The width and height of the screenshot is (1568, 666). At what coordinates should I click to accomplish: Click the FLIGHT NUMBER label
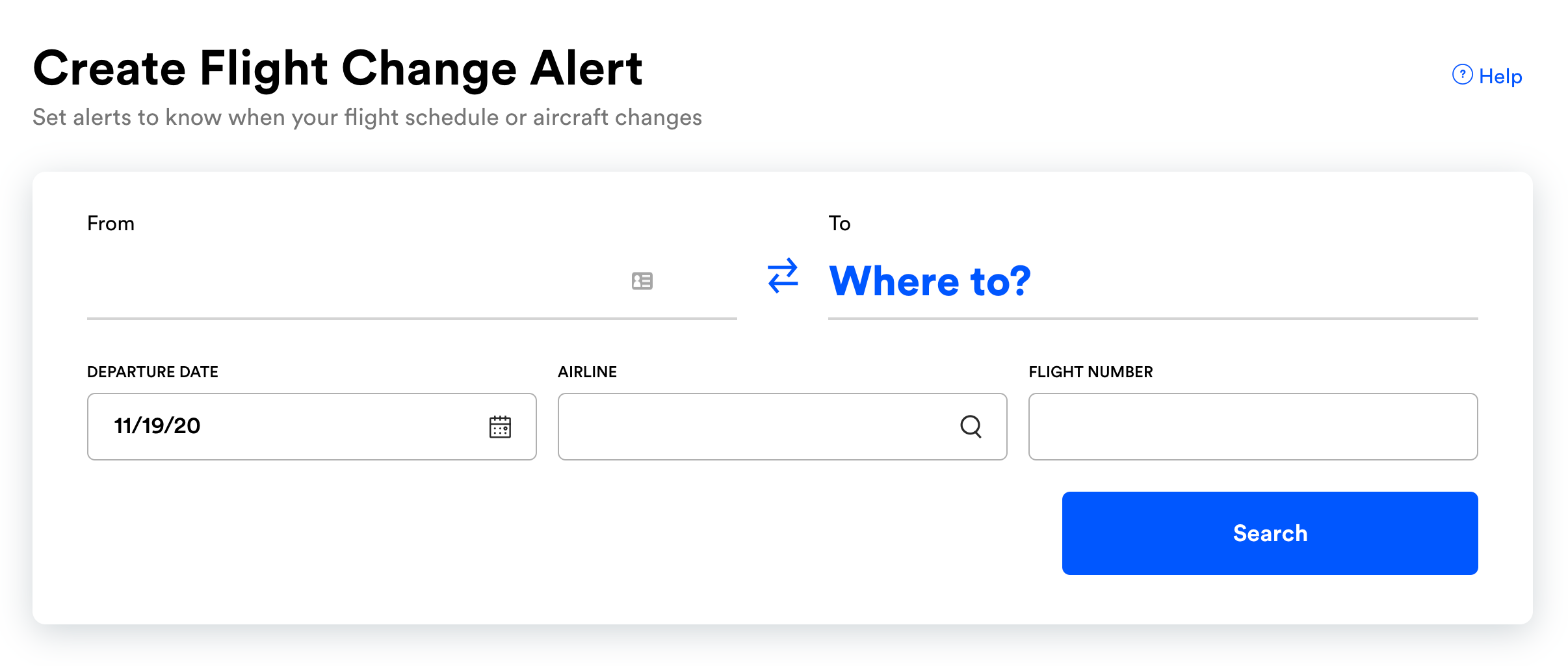tap(1091, 372)
